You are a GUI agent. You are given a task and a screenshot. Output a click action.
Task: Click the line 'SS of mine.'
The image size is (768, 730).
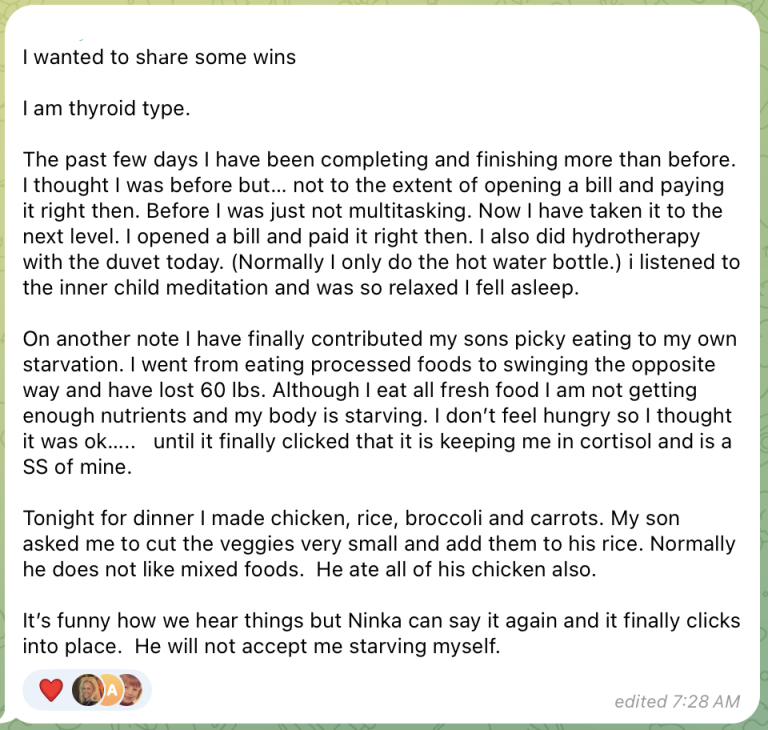77,467
